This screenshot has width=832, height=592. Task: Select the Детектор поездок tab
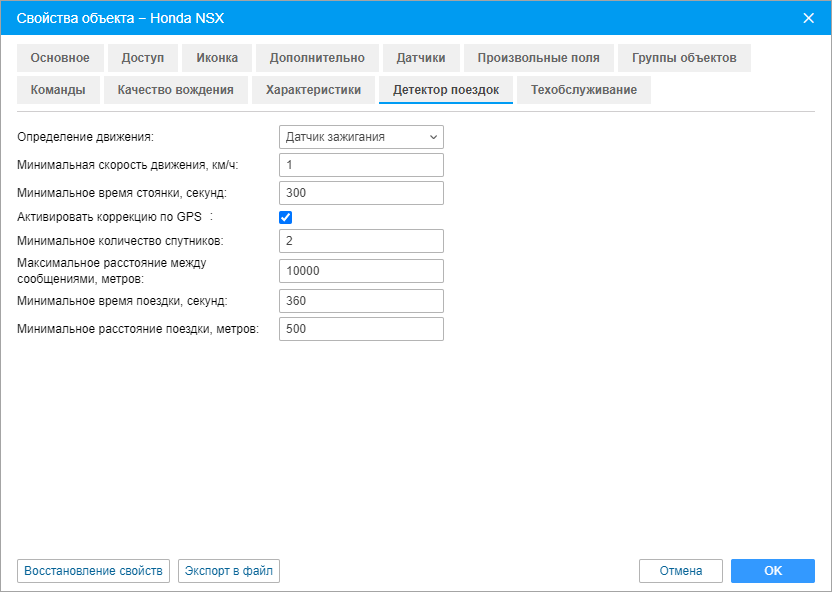pyautogui.click(x=446, y=90)
